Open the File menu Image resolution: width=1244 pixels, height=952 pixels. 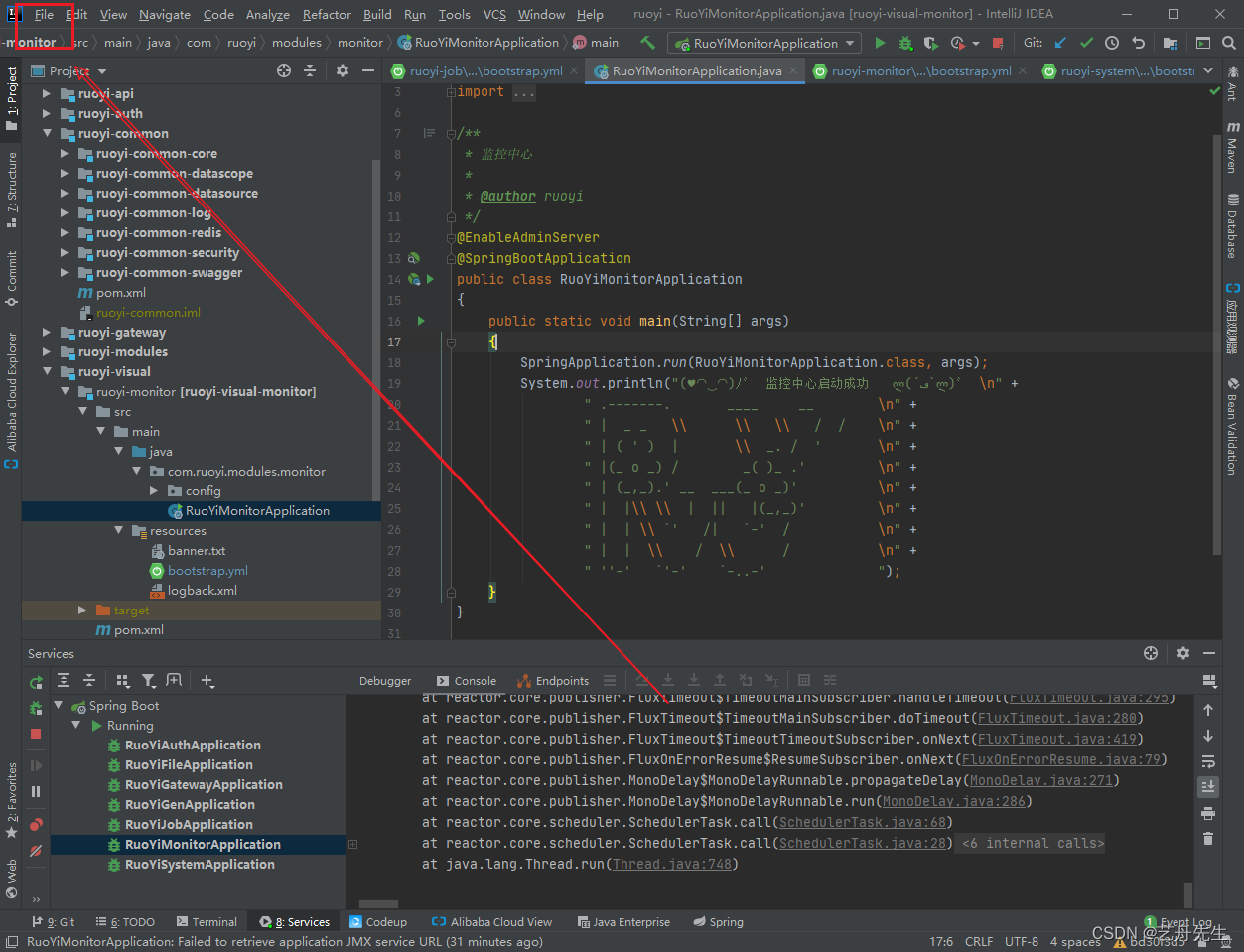44,14
